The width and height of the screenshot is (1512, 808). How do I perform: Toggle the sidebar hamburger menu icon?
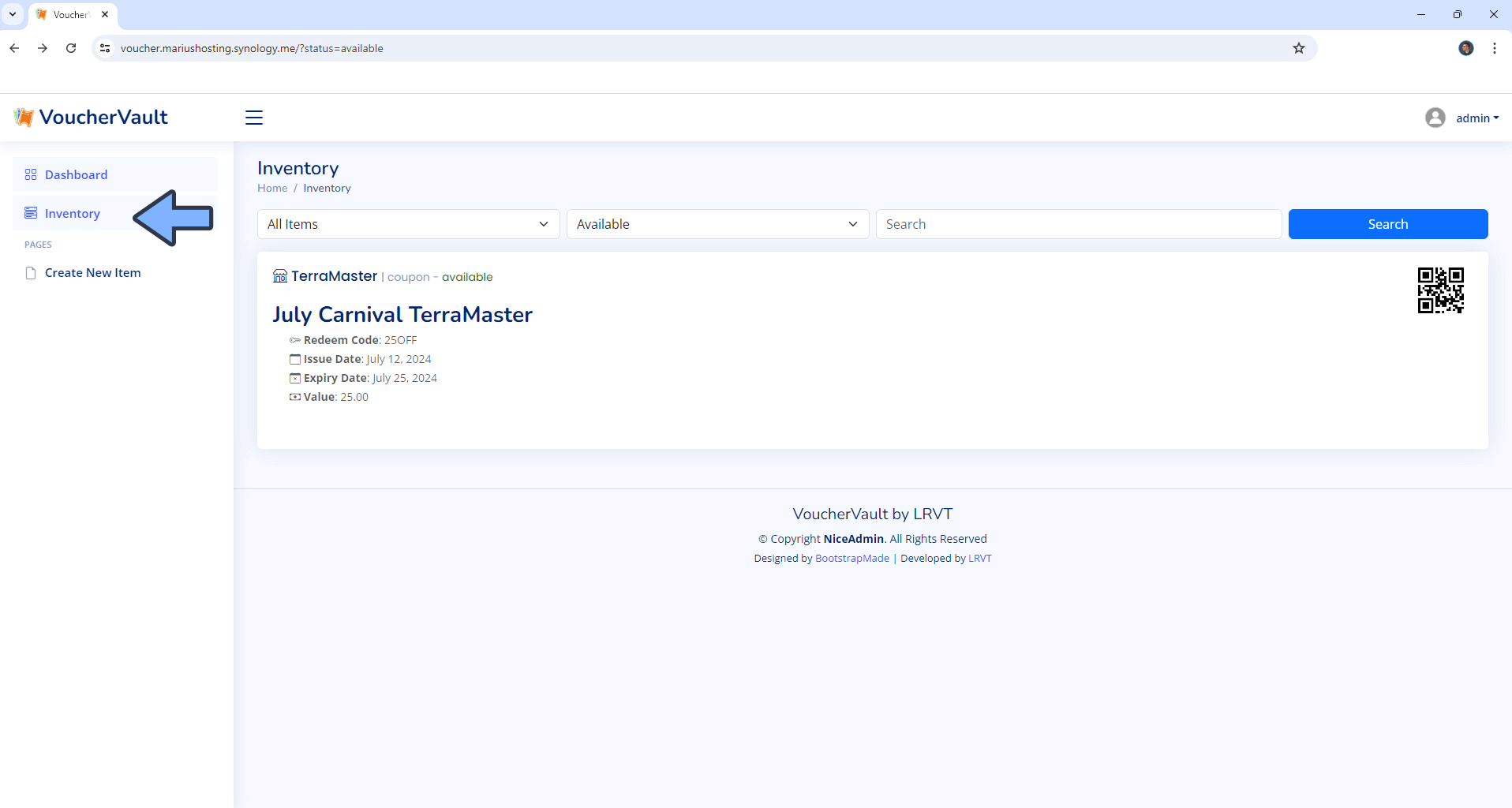click(253, 118)
